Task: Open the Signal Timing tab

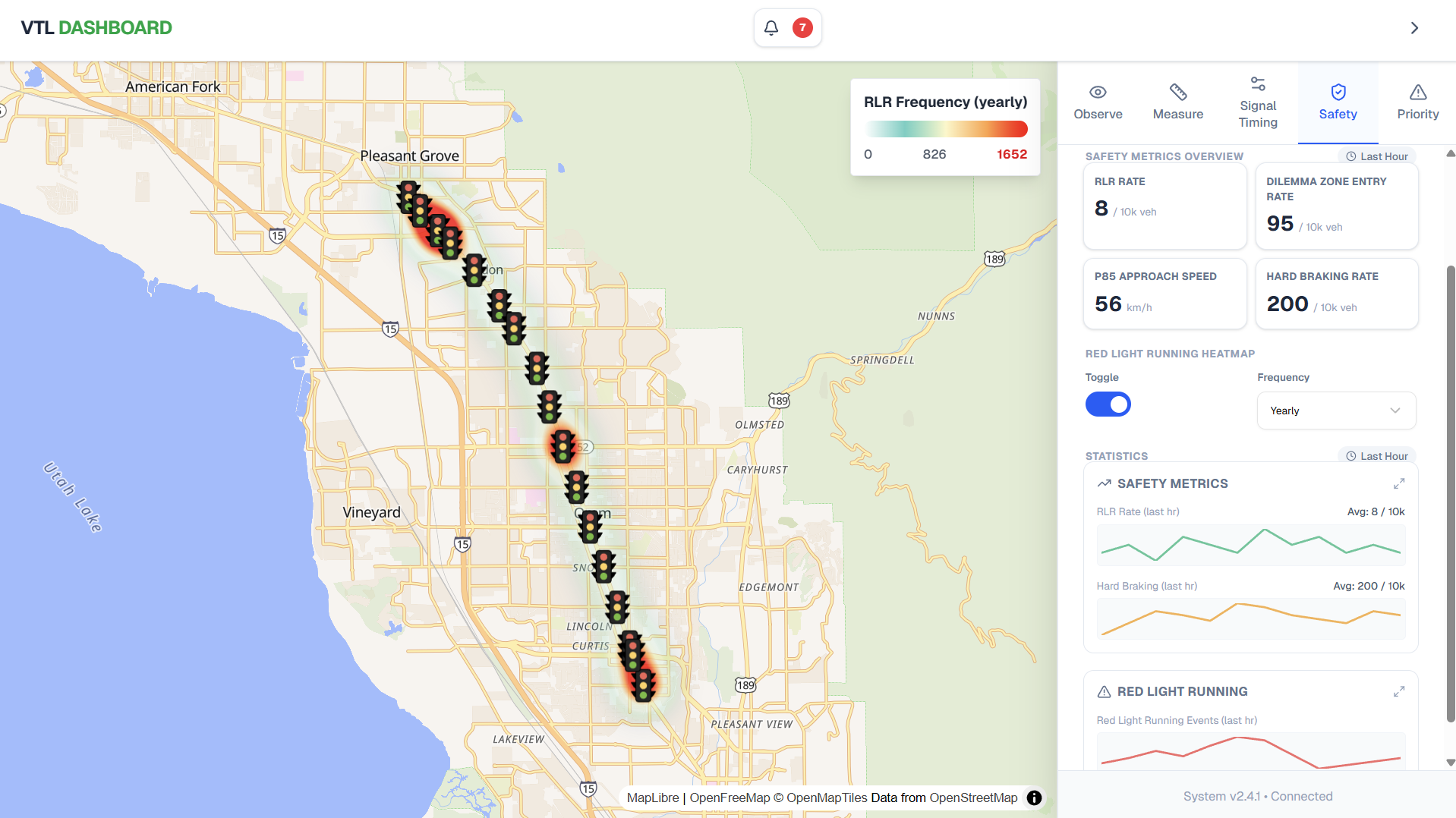Action: coord(1258,103)
